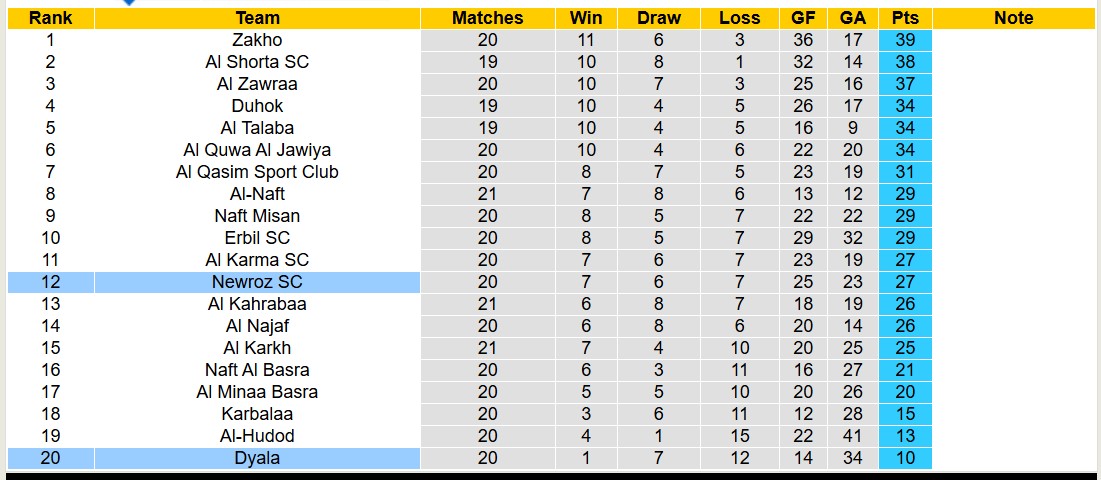Open the Erbil SC team link
Viewport: 1101px width, 480px height.
pyautogui.click(x=257, y=238)
